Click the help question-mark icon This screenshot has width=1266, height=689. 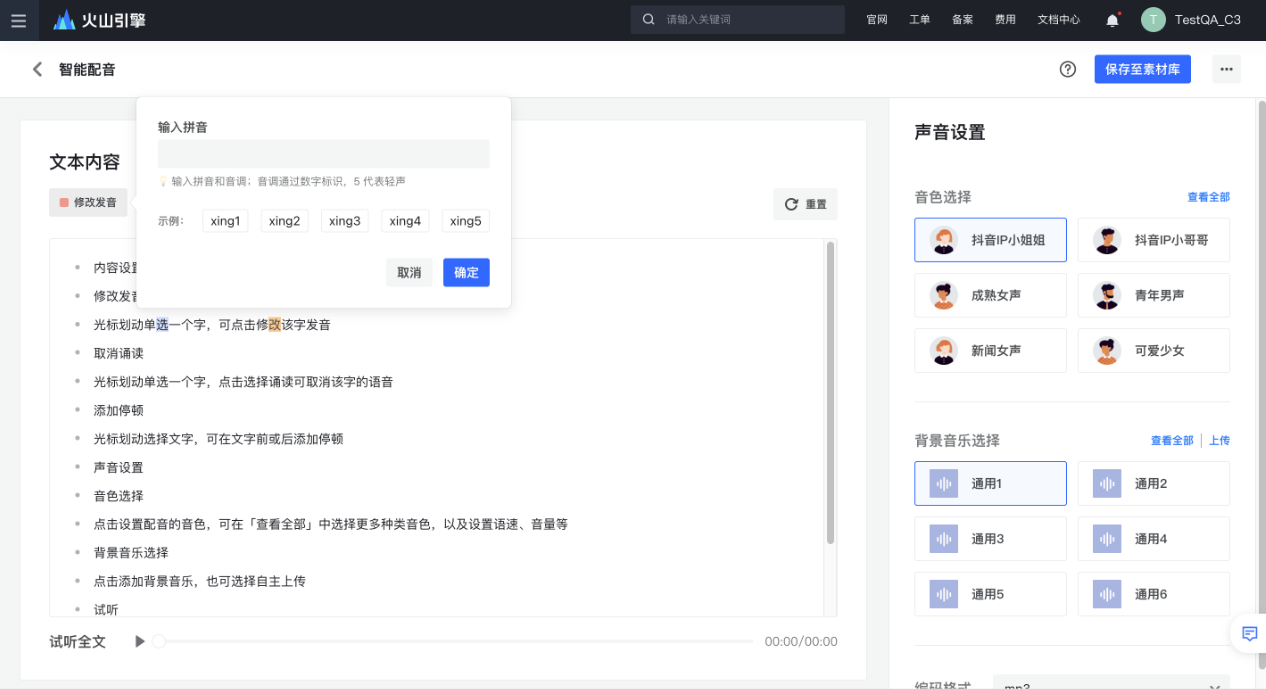(1067, 69)
